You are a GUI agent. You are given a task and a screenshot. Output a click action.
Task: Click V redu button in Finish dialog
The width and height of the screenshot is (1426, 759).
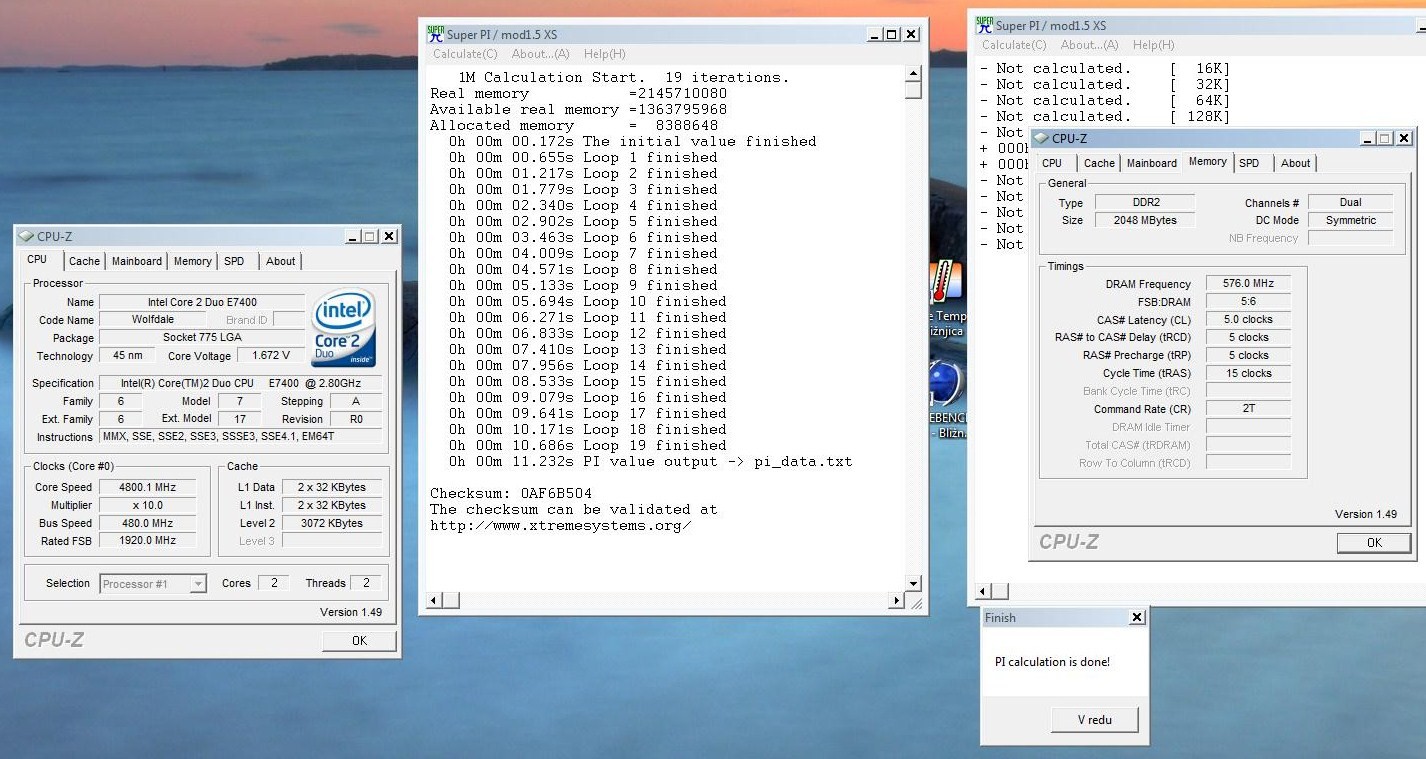1094,719
